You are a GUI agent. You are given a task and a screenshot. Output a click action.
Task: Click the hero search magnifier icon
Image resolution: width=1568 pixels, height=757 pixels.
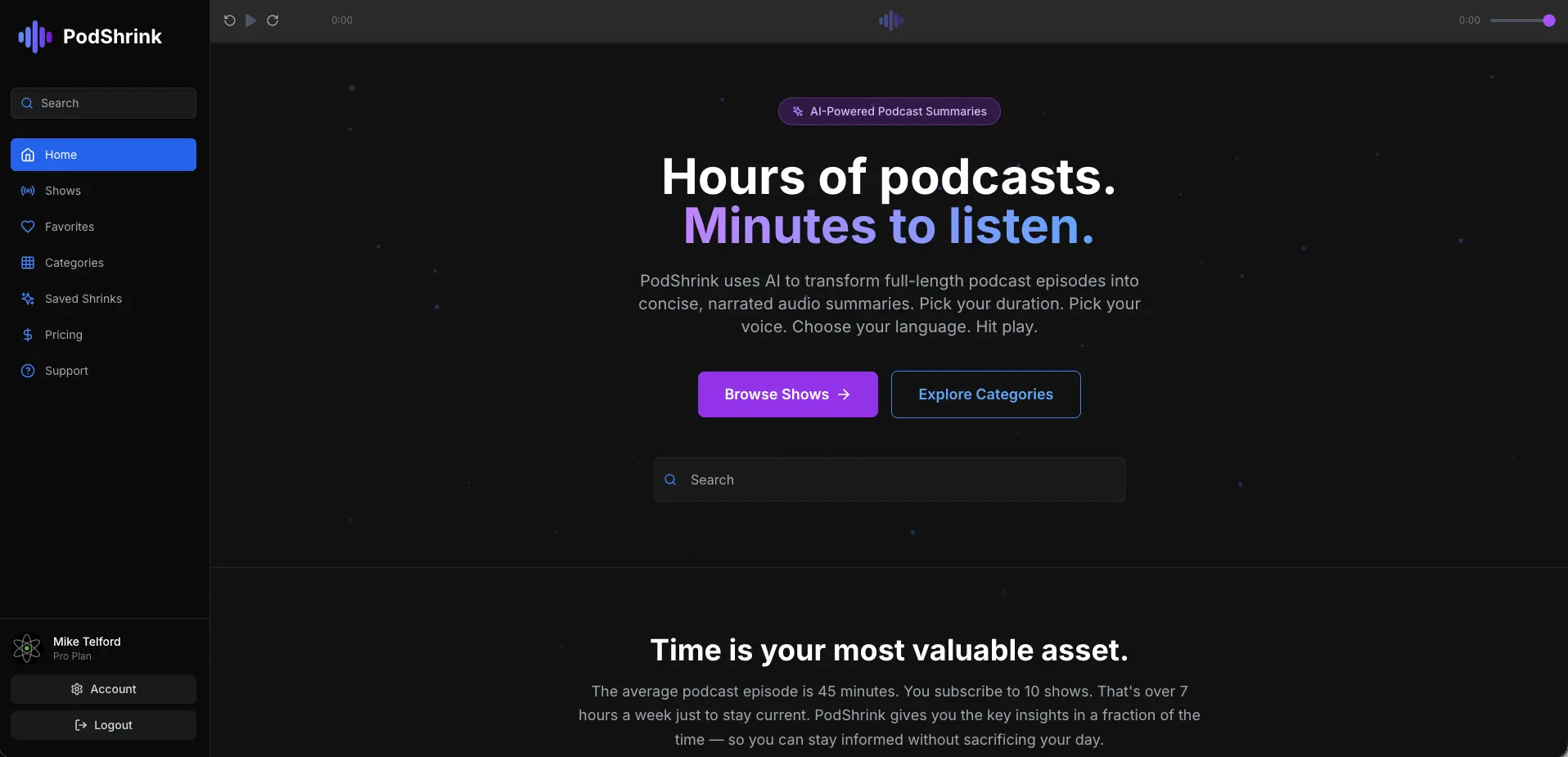[x=670, y=480]
